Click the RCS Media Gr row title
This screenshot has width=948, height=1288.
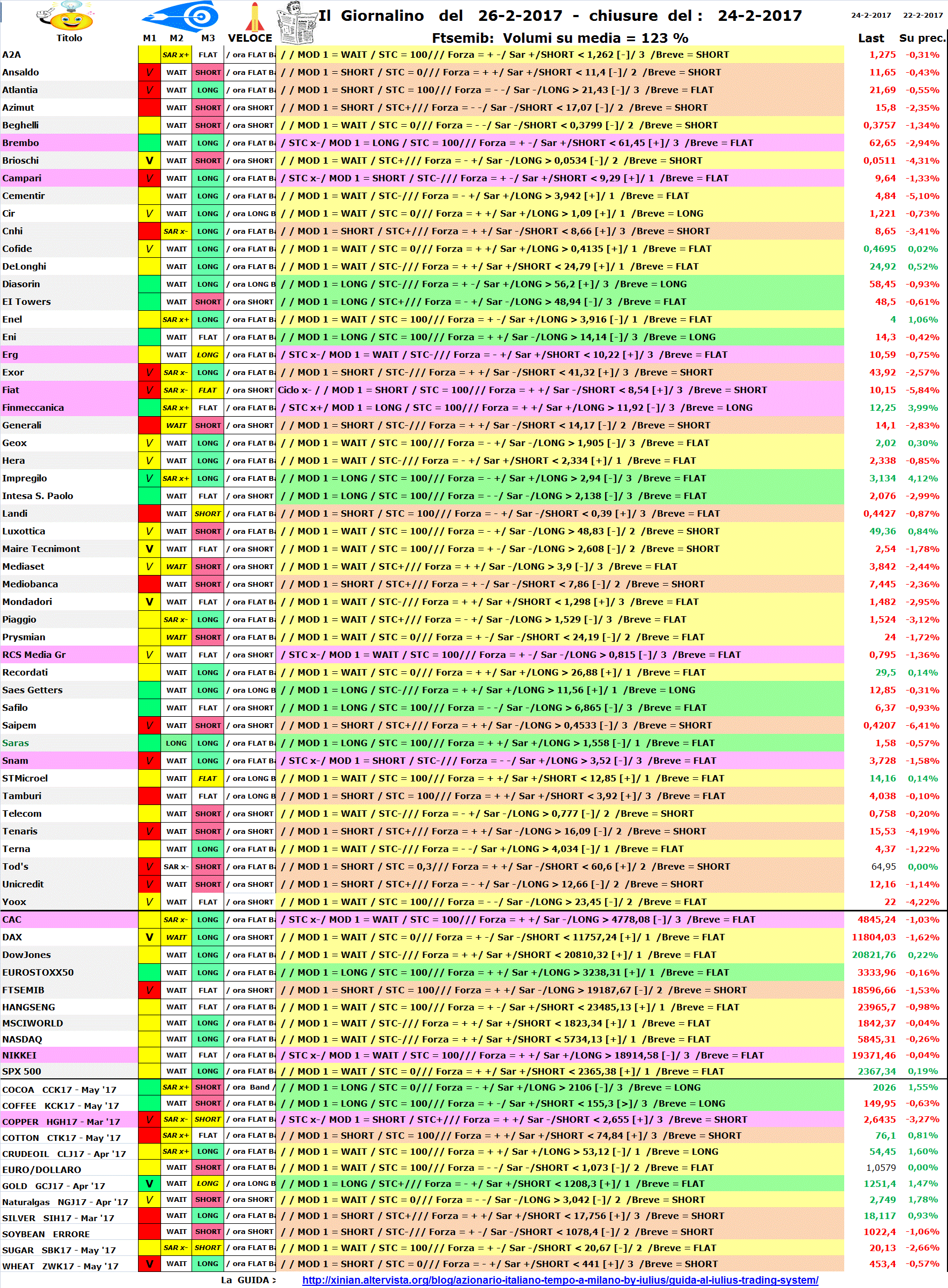pyautogui.click(x=34, y=655)
